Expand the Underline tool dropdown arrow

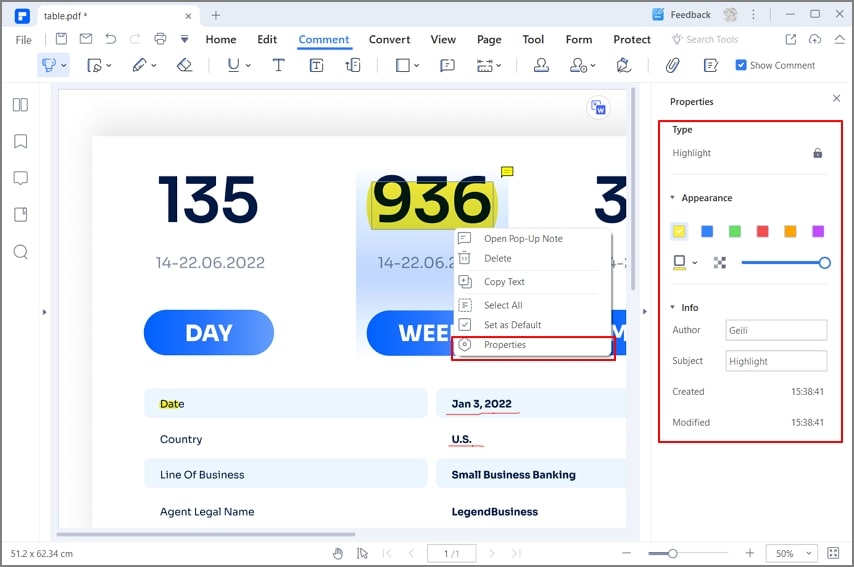point(248,66)
